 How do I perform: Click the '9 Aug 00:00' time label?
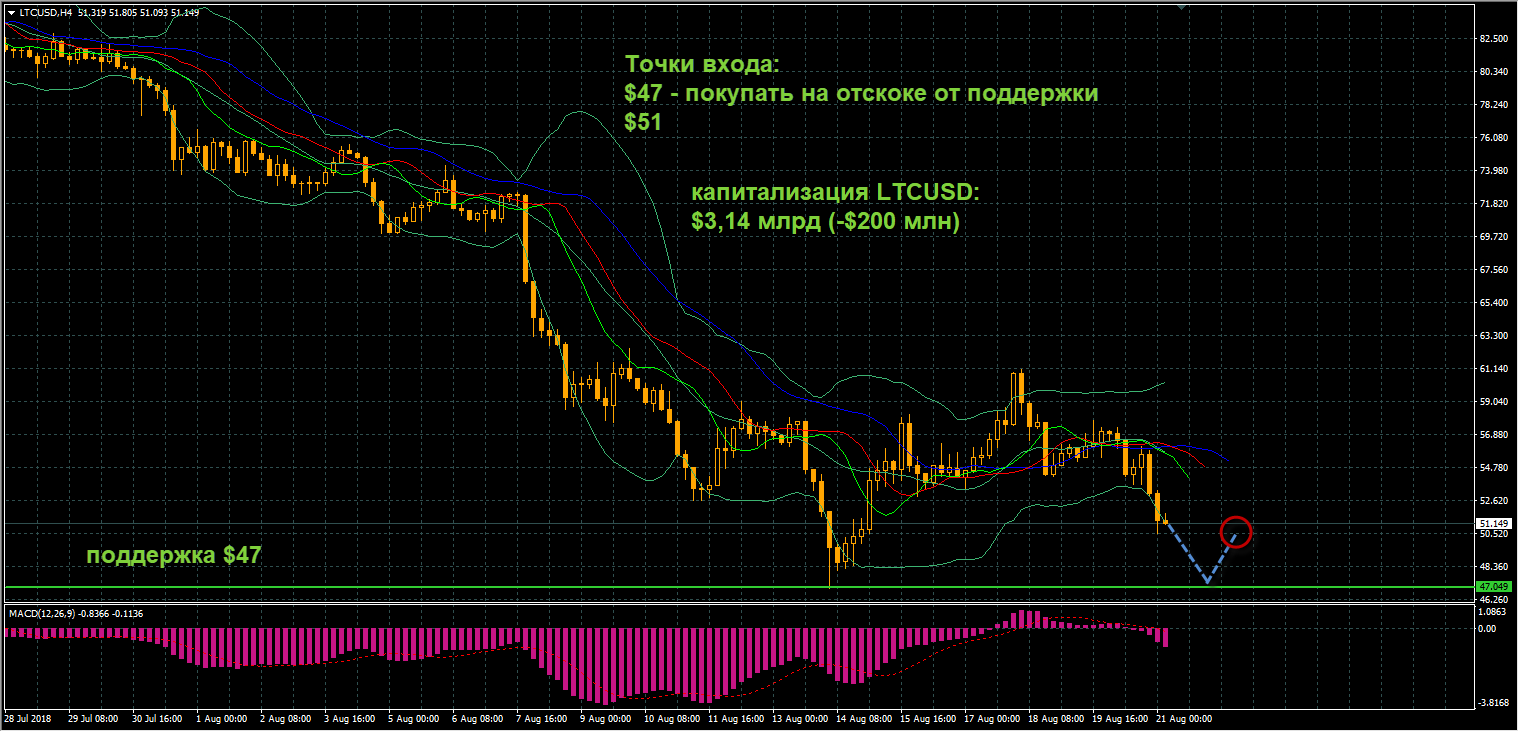[x=606, y=718]
